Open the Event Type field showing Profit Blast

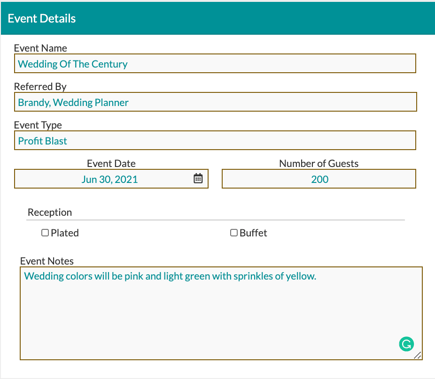[215, 140]
